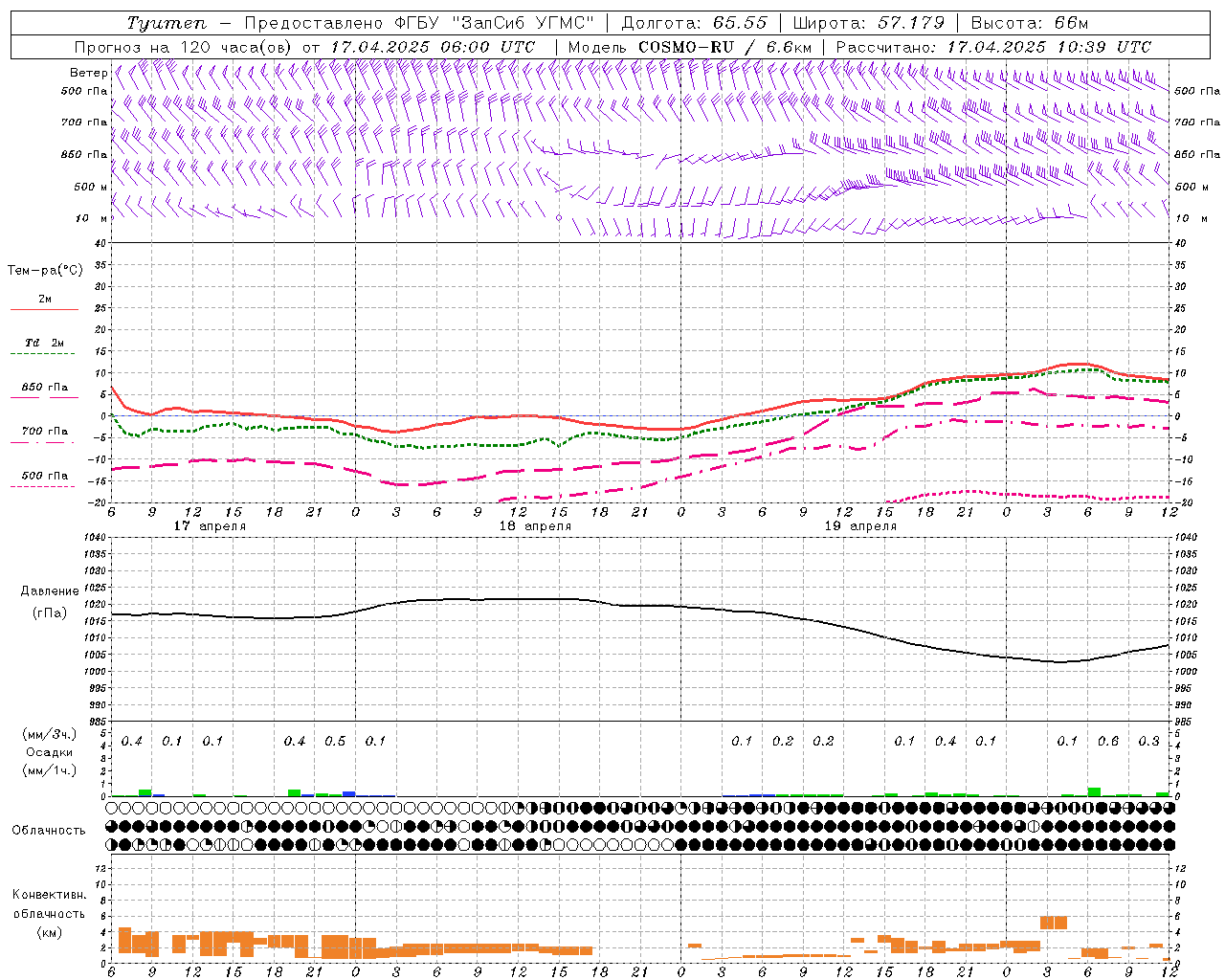Click the "Широта: 57.179" header value

click(869, 23)
